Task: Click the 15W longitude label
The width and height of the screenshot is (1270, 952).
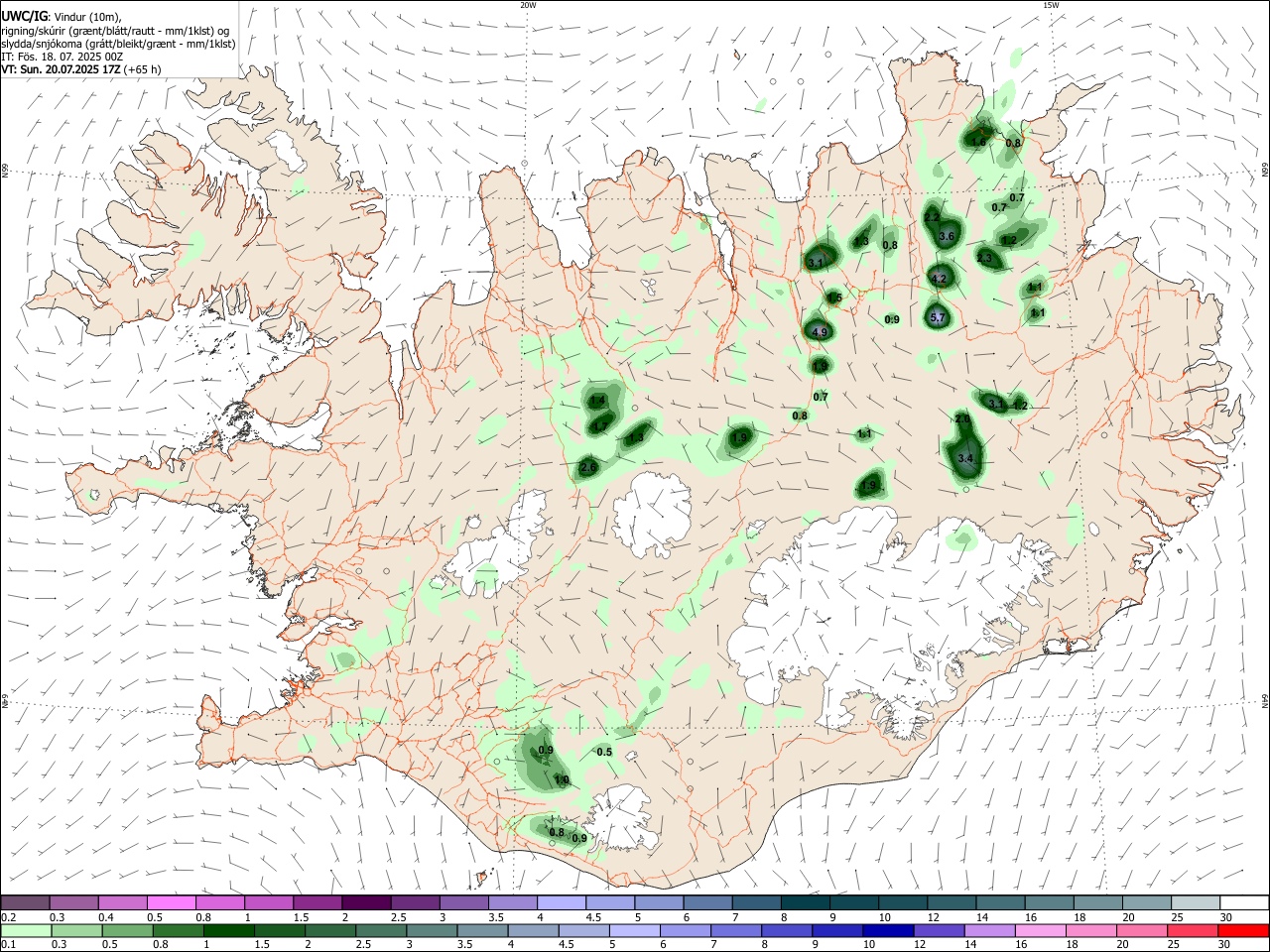Action: 1051,4
